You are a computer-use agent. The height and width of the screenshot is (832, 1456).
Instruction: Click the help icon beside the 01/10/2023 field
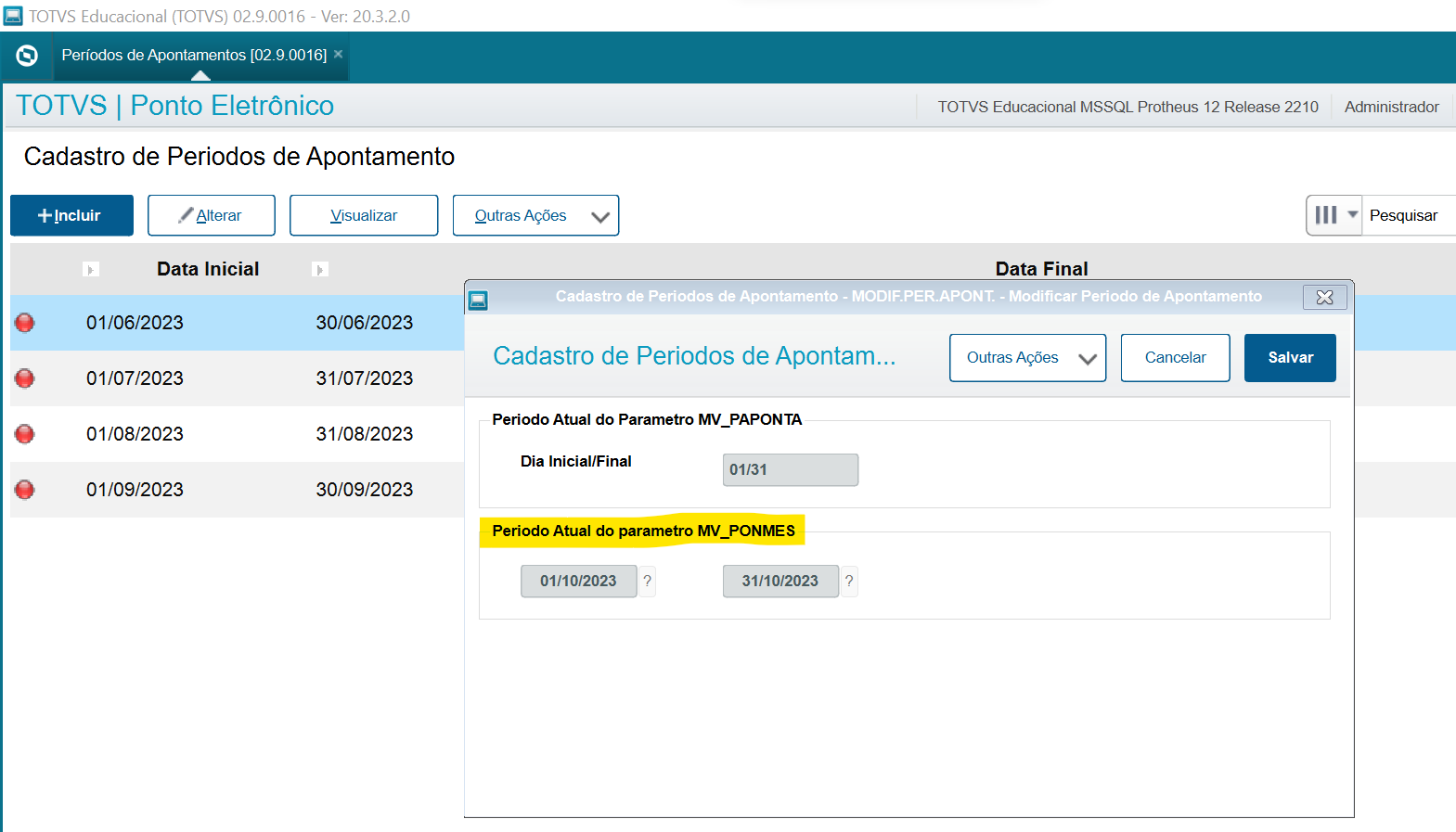pyautogui.click(x=648, y=581)
